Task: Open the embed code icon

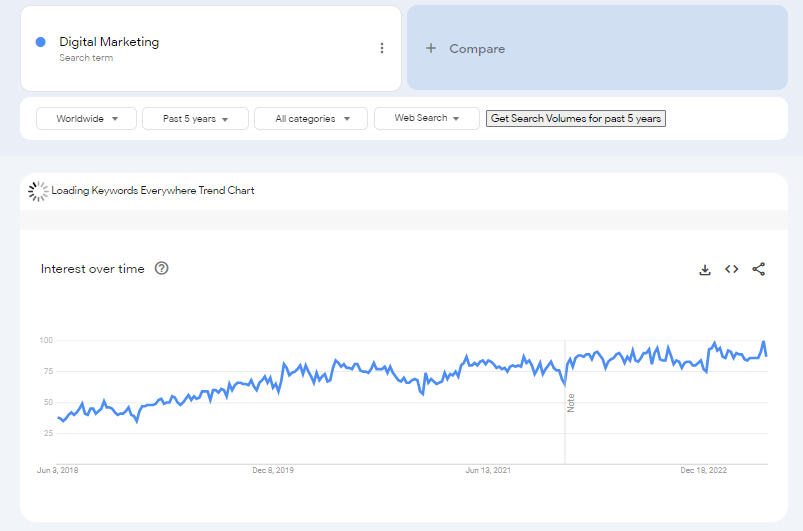Action: click(731, 269)
